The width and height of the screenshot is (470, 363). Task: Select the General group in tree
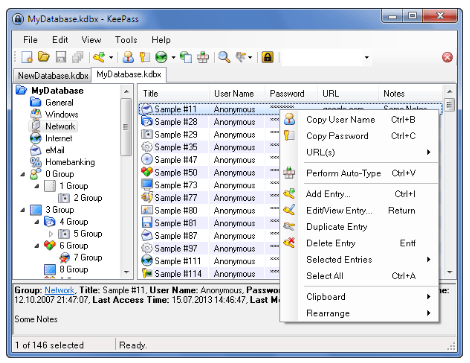pyautogui.click(x=59, y=103)
